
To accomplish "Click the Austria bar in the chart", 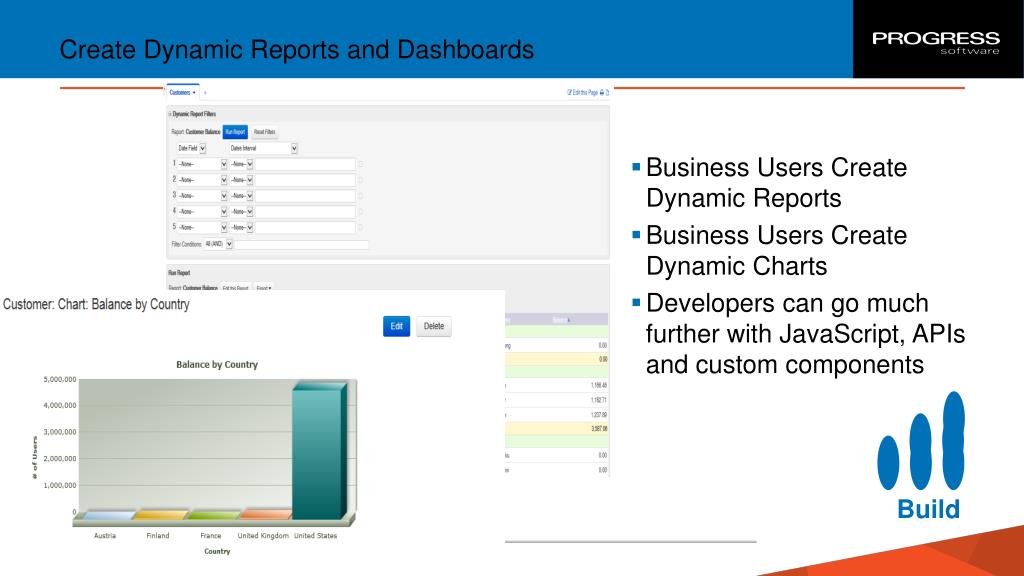I will [109, 515].
